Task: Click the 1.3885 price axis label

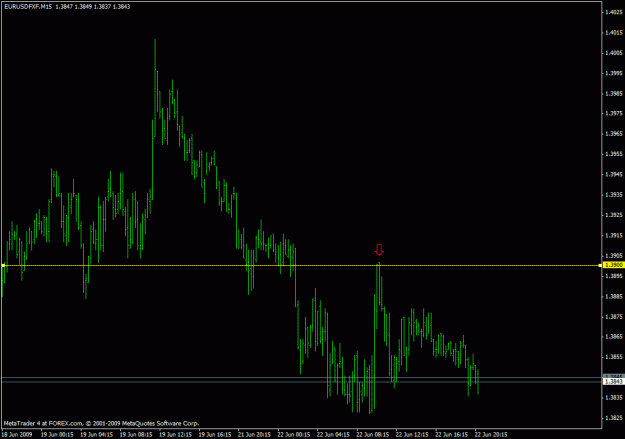Action: (x=614, y=296)
